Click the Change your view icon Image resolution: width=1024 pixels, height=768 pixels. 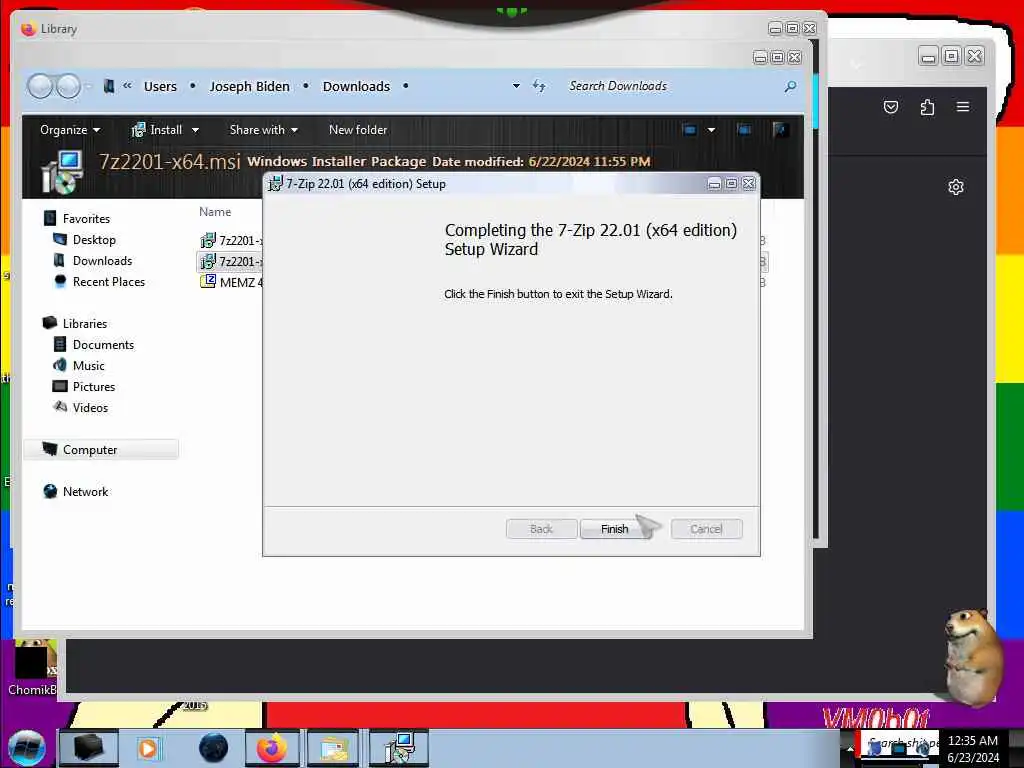click(x=690, y=130)
